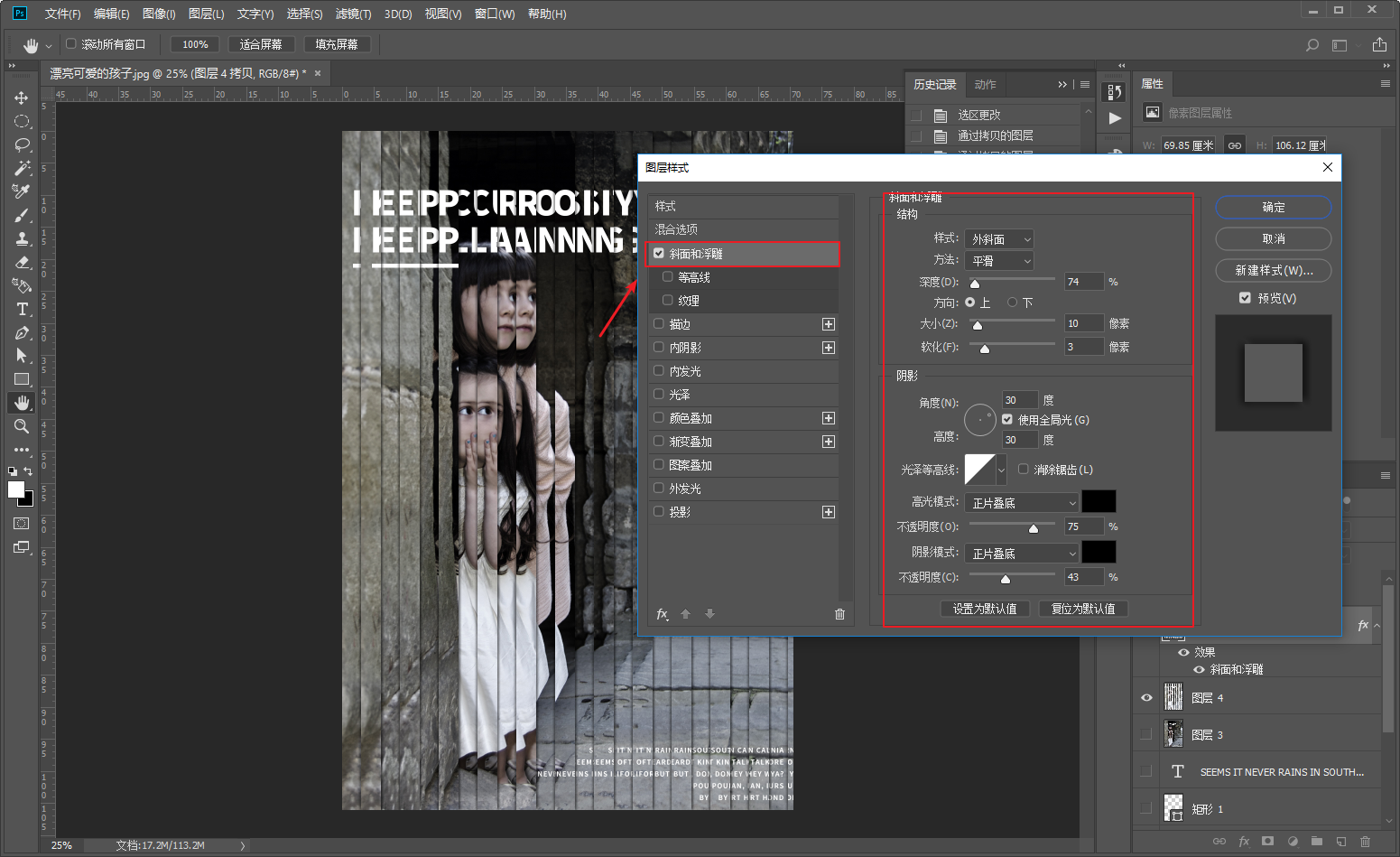Toggle Use Global Light checkbox
Image resolution: width=1400 pixels, height=857 pixels.
tap(1007, 420)
